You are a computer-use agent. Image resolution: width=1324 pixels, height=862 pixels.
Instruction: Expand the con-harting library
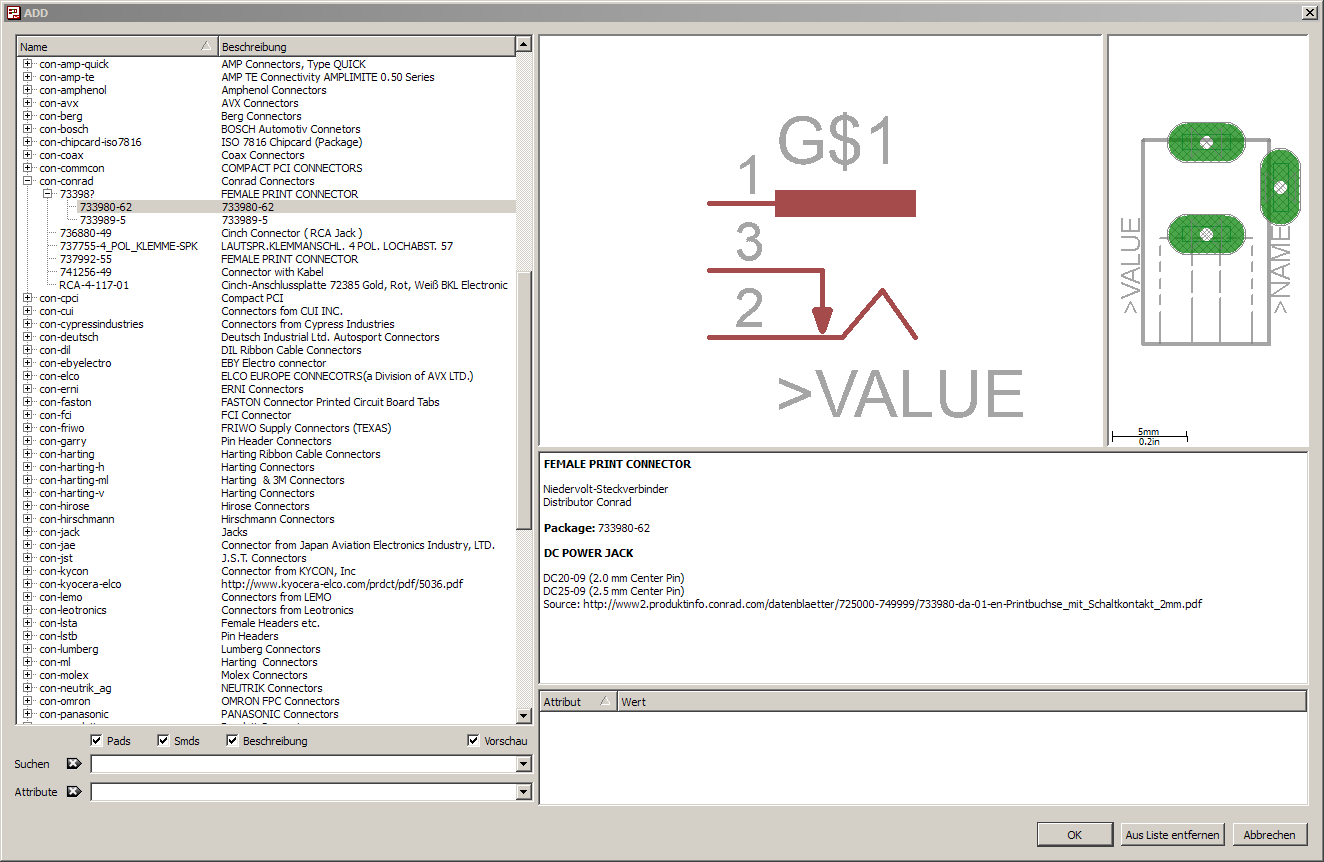click(28, 454)
